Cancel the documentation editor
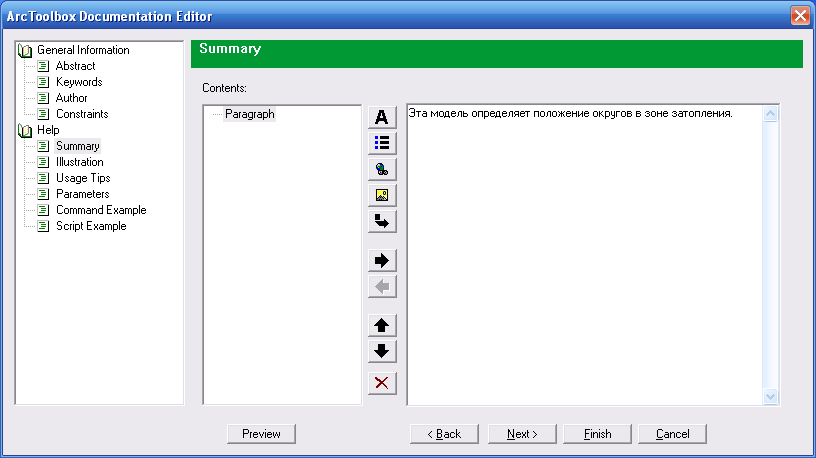The image size is (816, 458). pos(672,434)
